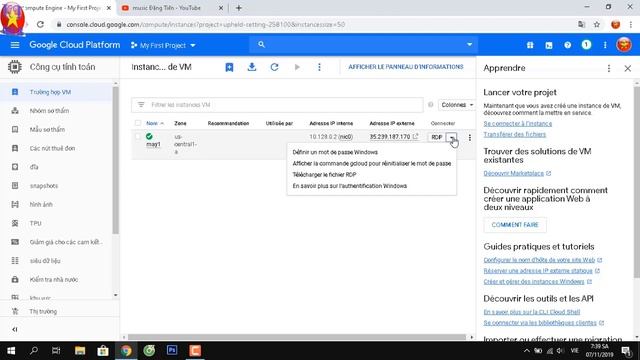This screenshot has width=640, height=360.
Task: Open the Windows Start menu
Action: [x=11, y=351]
